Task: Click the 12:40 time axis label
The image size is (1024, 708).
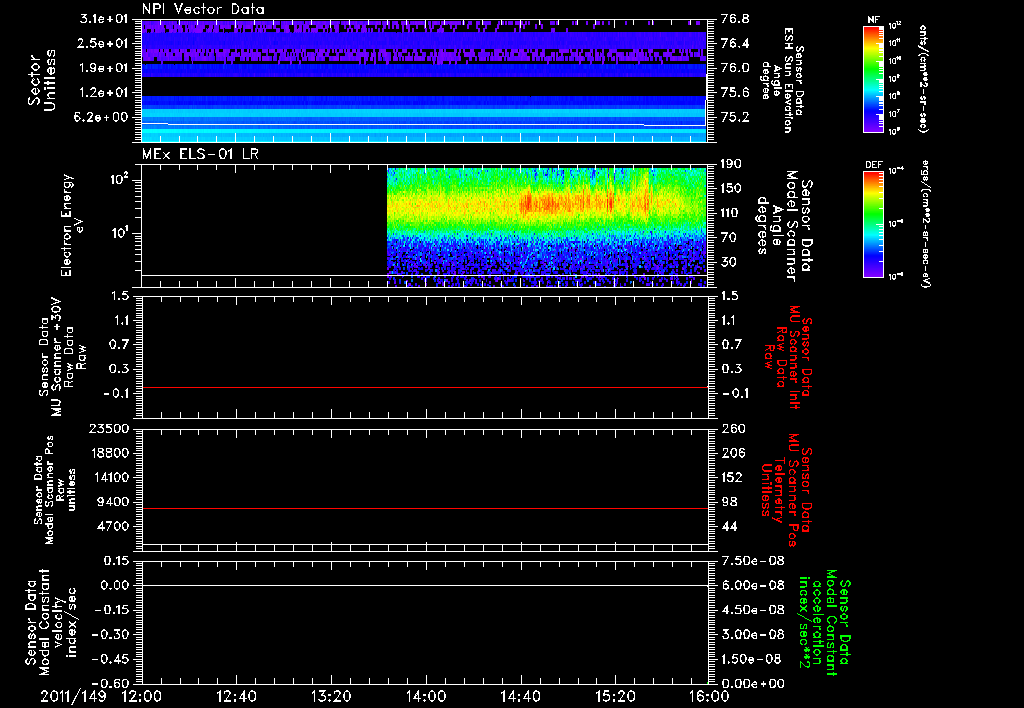Action: [x=236, y=696]
